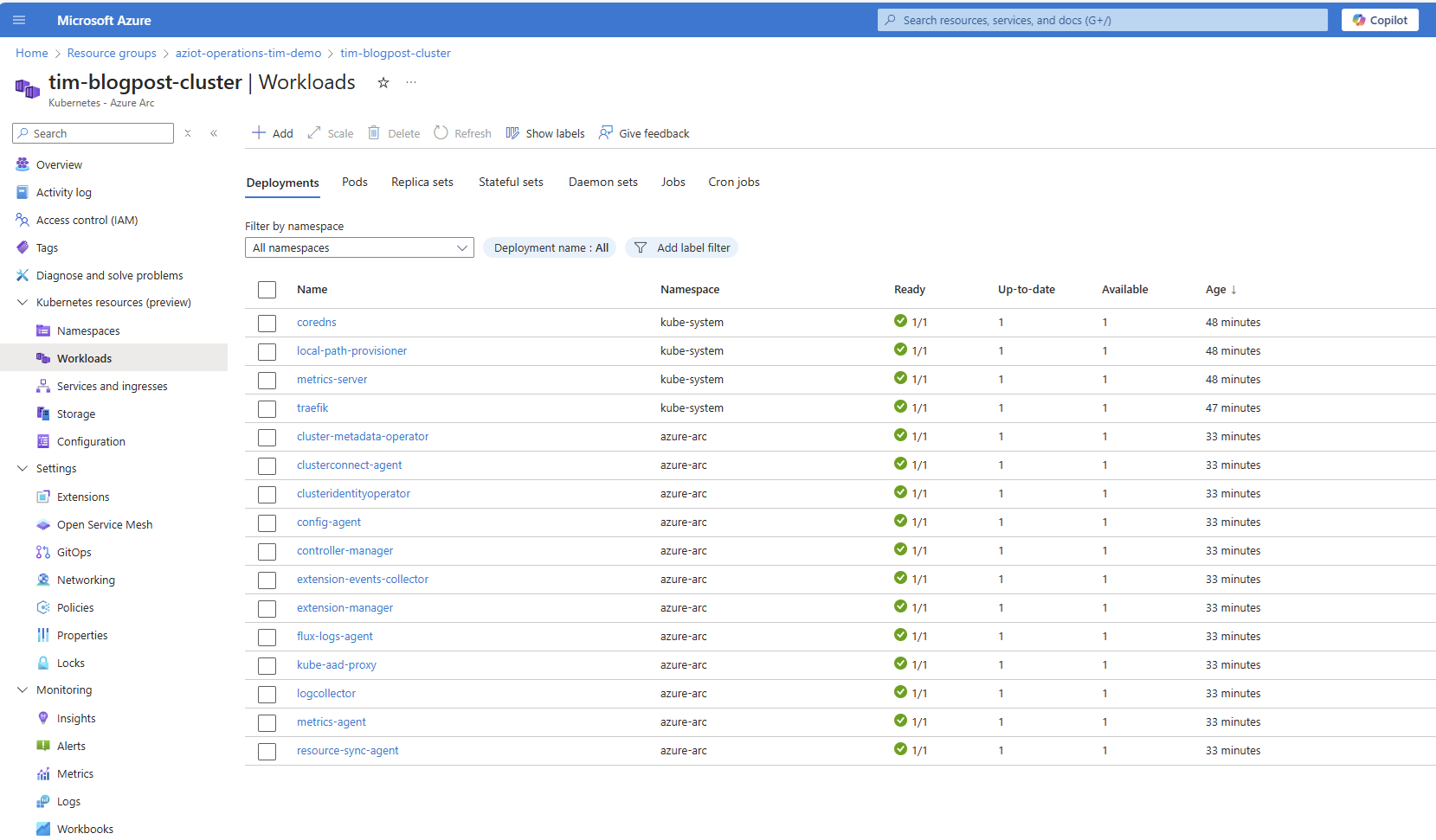Click the global search resources field
Image resolution: width=1436 pixels, height=840 pixels.
[1102, 20]
